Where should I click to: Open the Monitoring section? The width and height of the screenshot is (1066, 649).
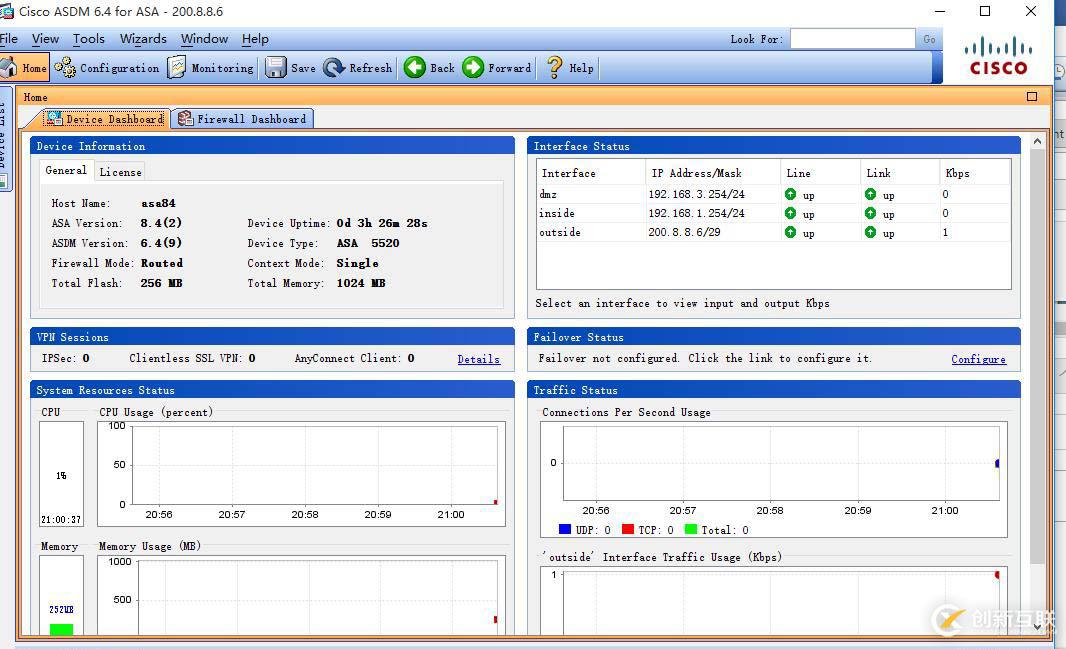211,68
